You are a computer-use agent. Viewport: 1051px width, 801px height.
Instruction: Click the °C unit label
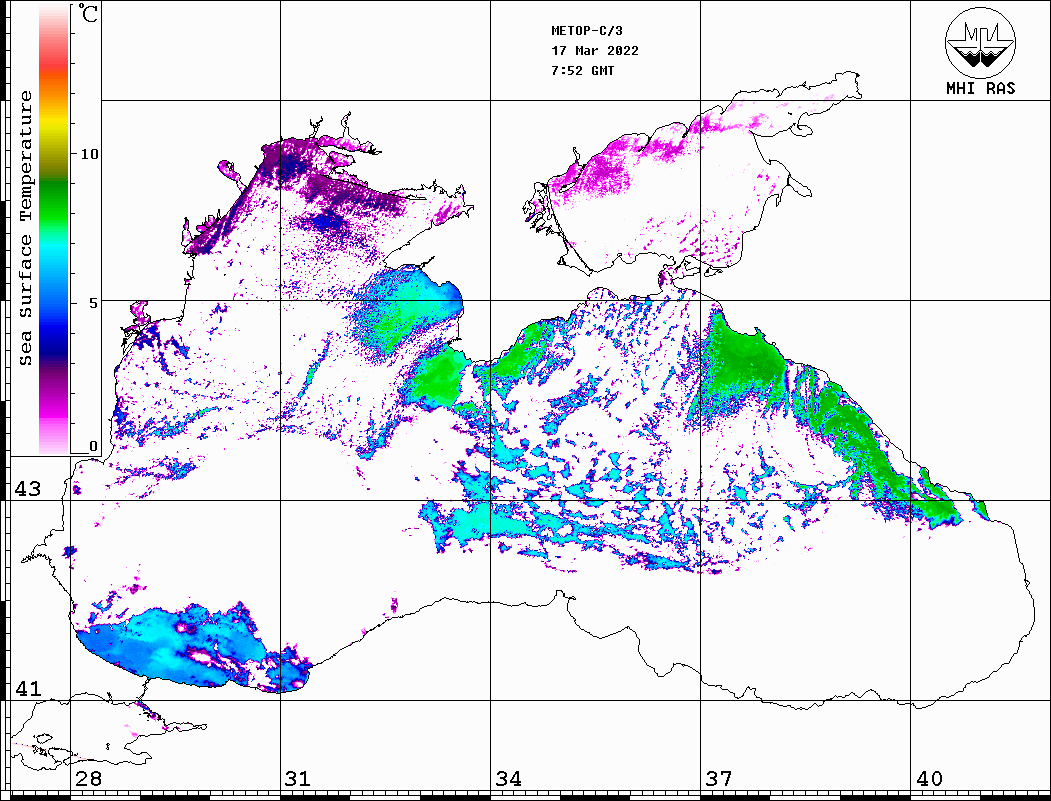click(88, 13)
